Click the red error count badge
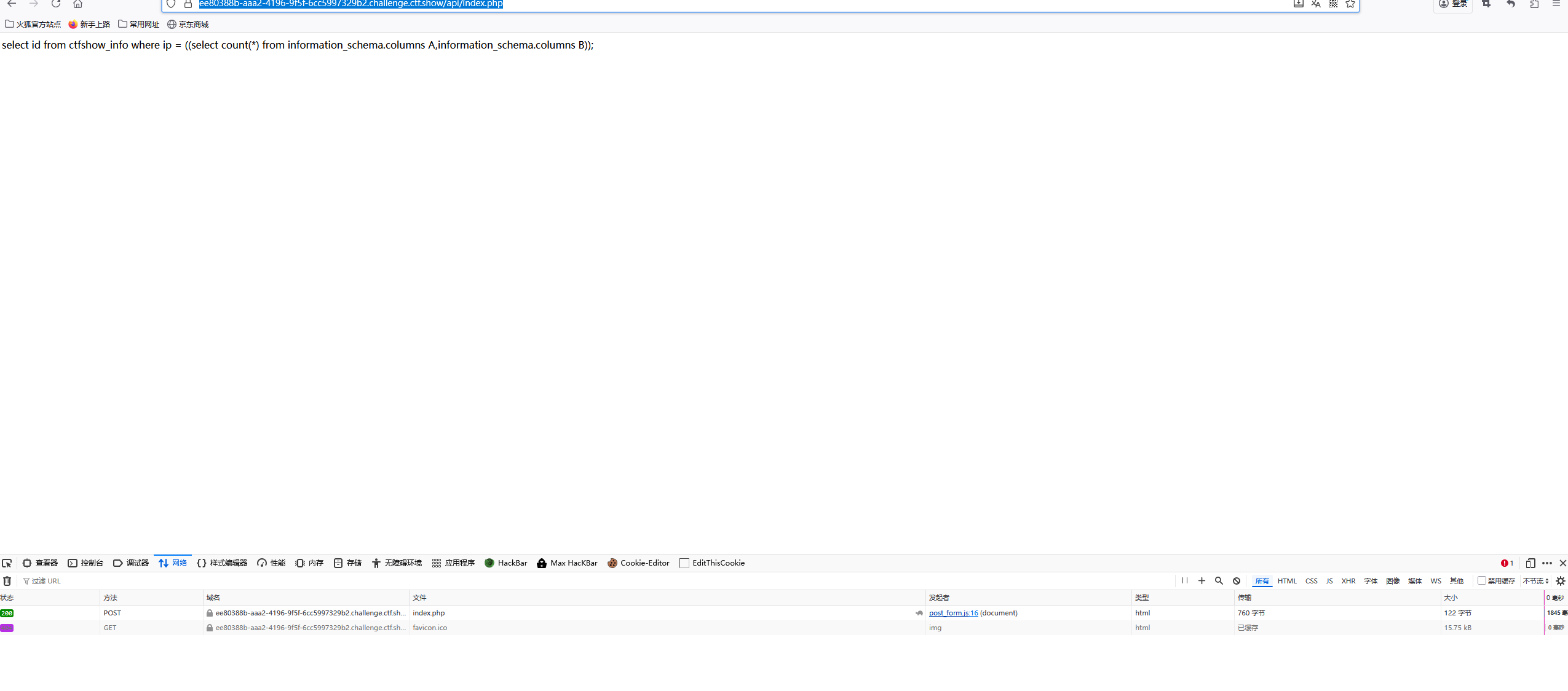The height and width of the screenshot is (691, 1568). pos(1507,563)
